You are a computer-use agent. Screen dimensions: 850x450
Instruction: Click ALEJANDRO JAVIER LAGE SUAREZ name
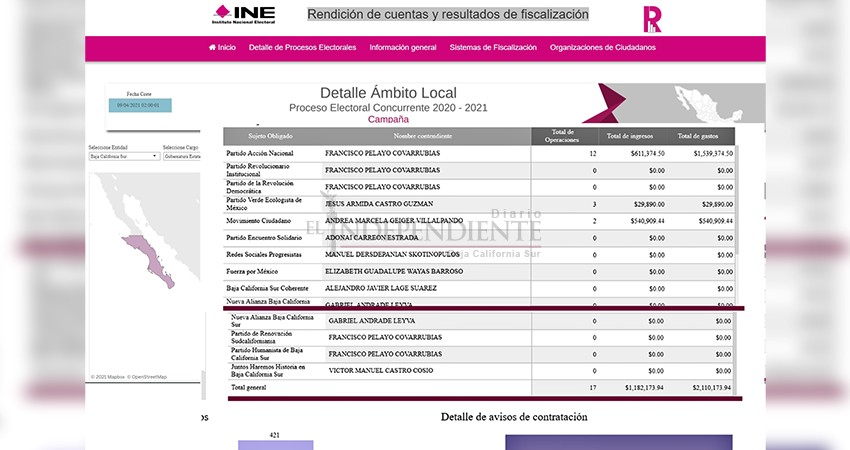[x=381, y=288]
